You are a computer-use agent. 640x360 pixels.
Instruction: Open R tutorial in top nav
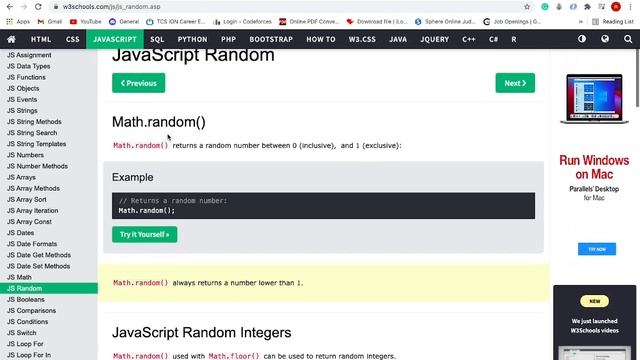point(514,39)
